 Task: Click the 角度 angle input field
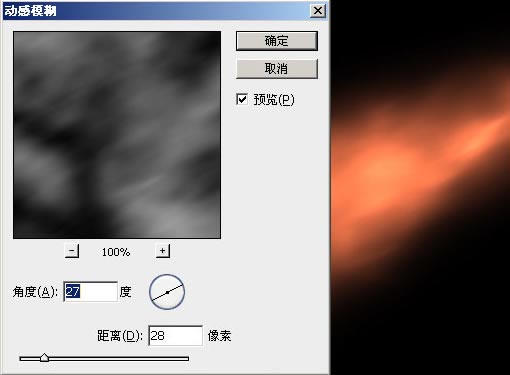pyautogui.click(x=90, y=292)
